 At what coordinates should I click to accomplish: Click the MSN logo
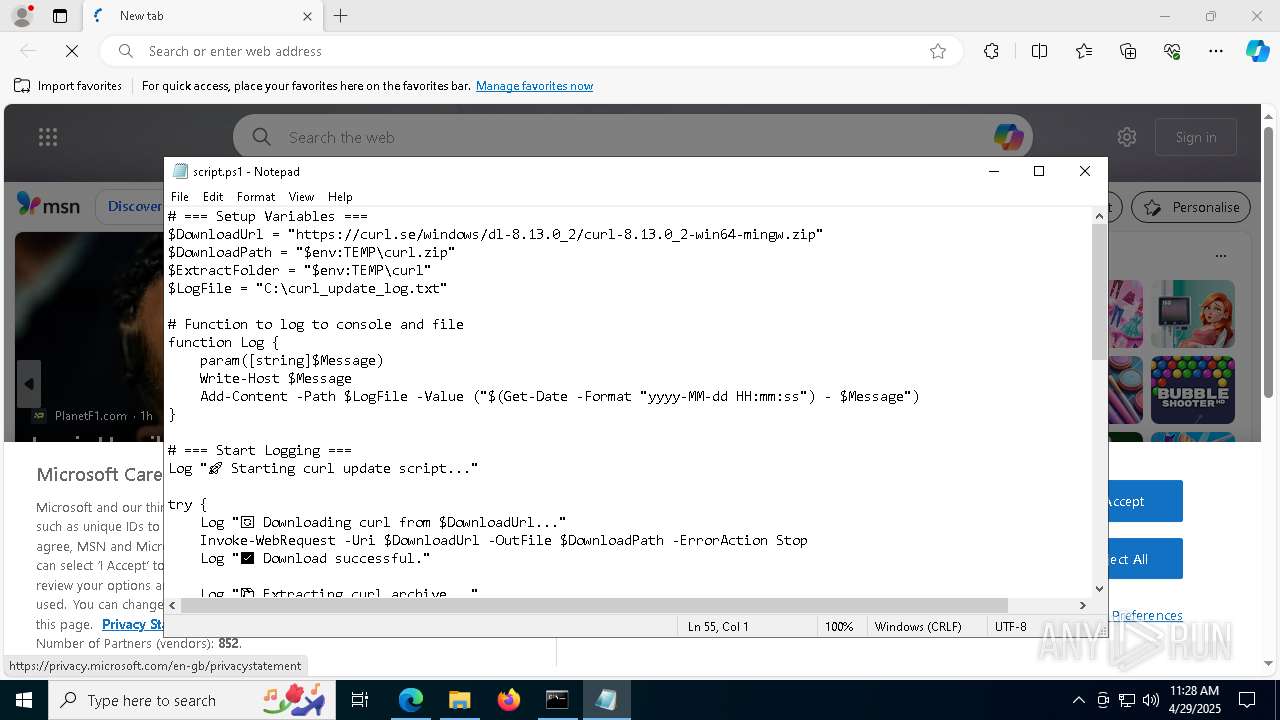(x=48, y=206)
